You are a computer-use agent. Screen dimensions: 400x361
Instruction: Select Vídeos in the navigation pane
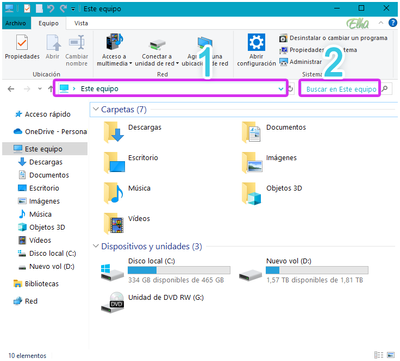pyautogui.click(x=35, y=240)
